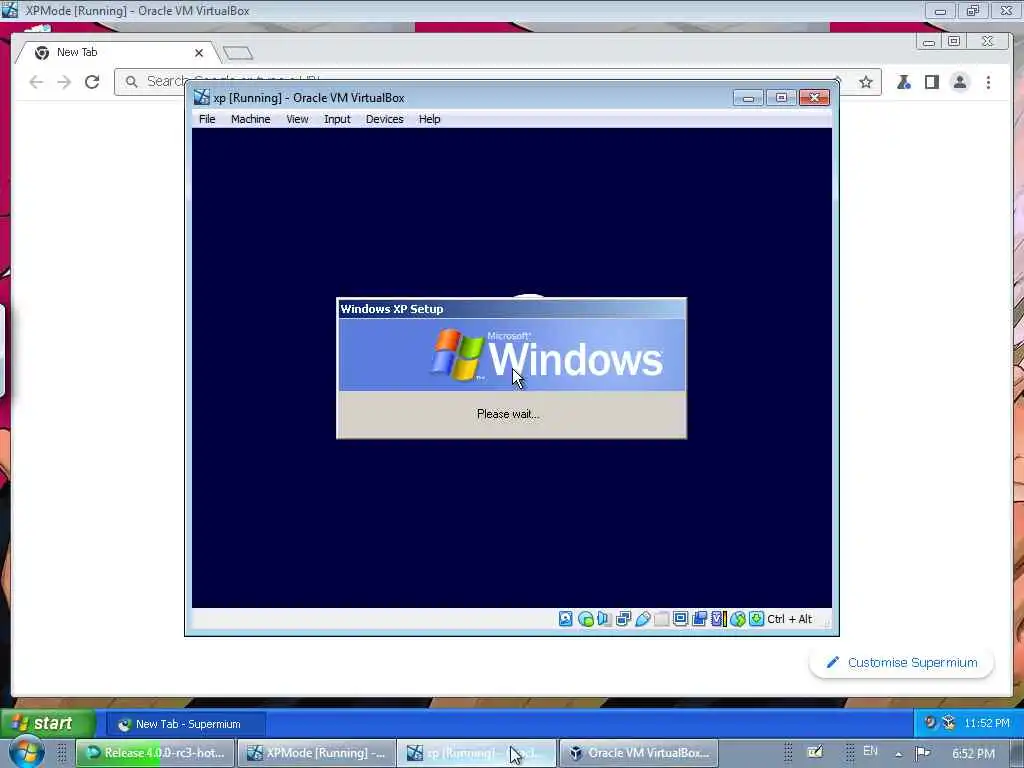
Task: Click the recording indicator in xp VM status bar
Action: [x=699, y=618]
